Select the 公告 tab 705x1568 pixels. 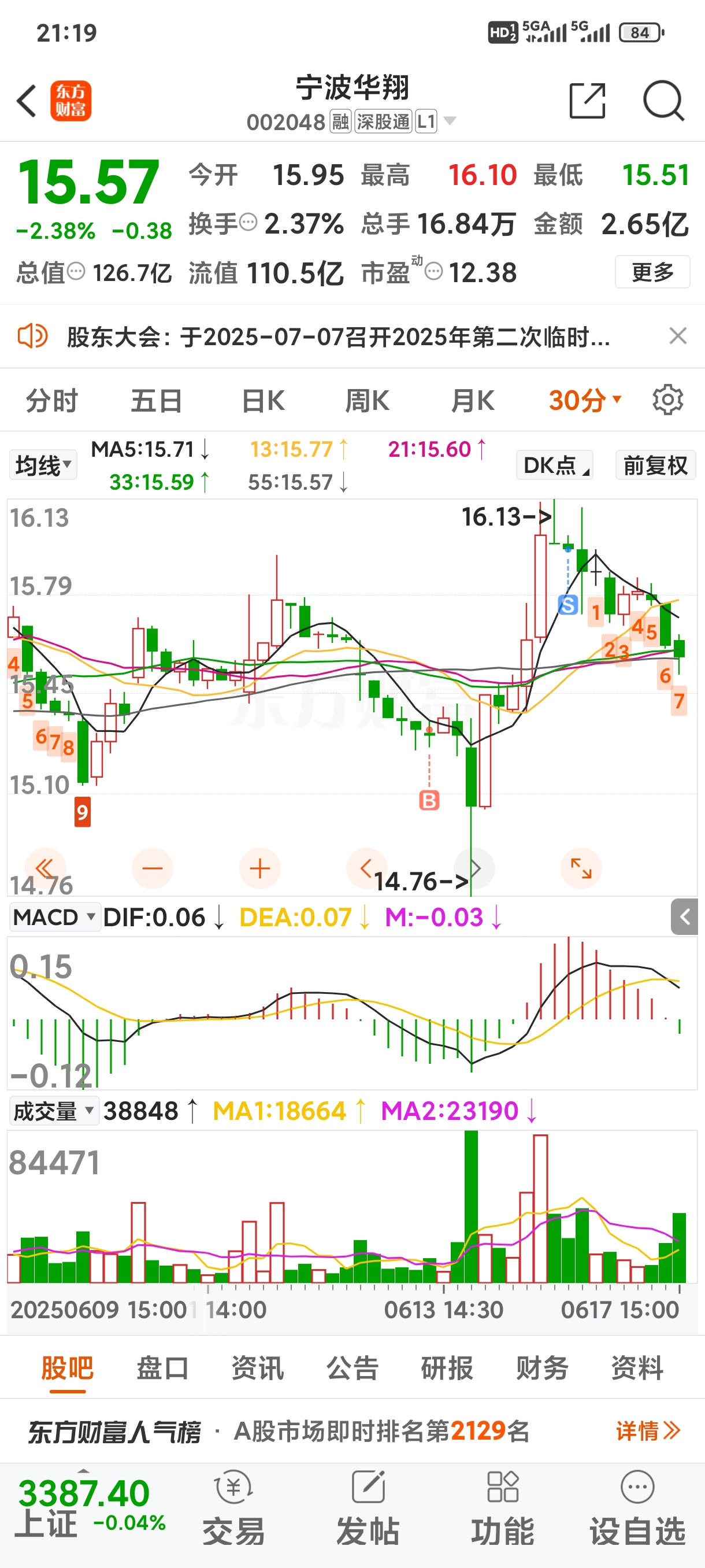[352, 1369]
